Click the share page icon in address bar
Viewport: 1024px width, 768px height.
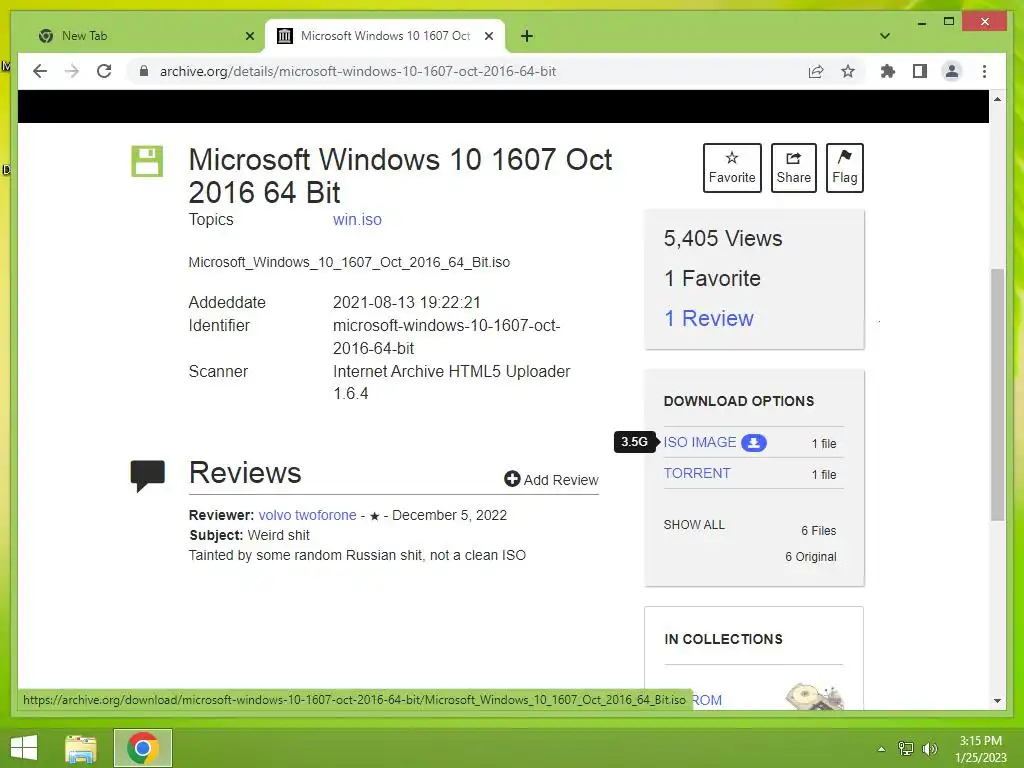pos(816,71)
